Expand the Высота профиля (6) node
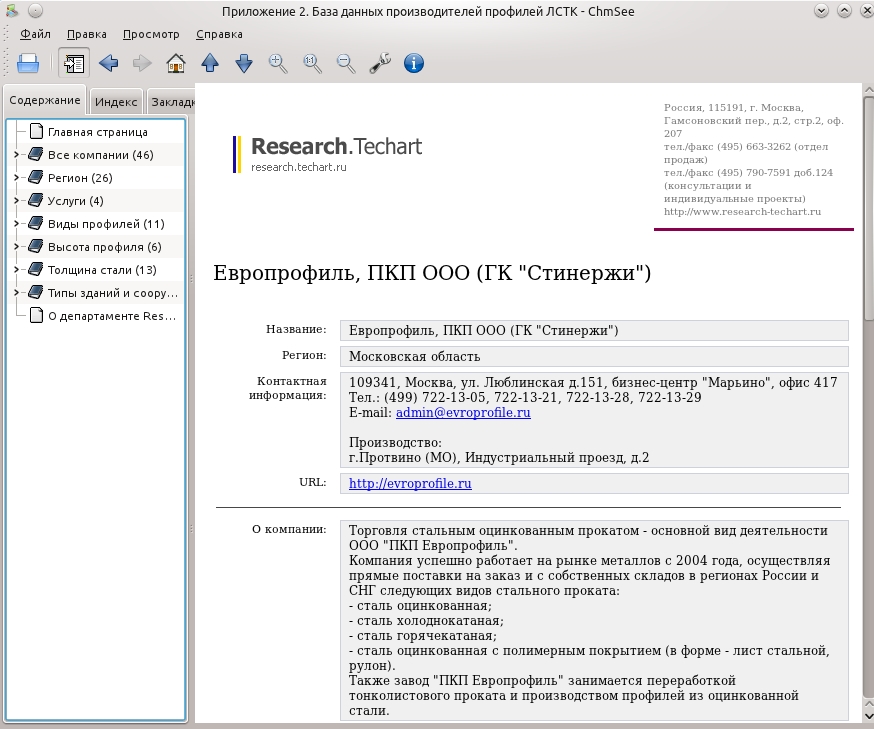 [x=16, y=246]
